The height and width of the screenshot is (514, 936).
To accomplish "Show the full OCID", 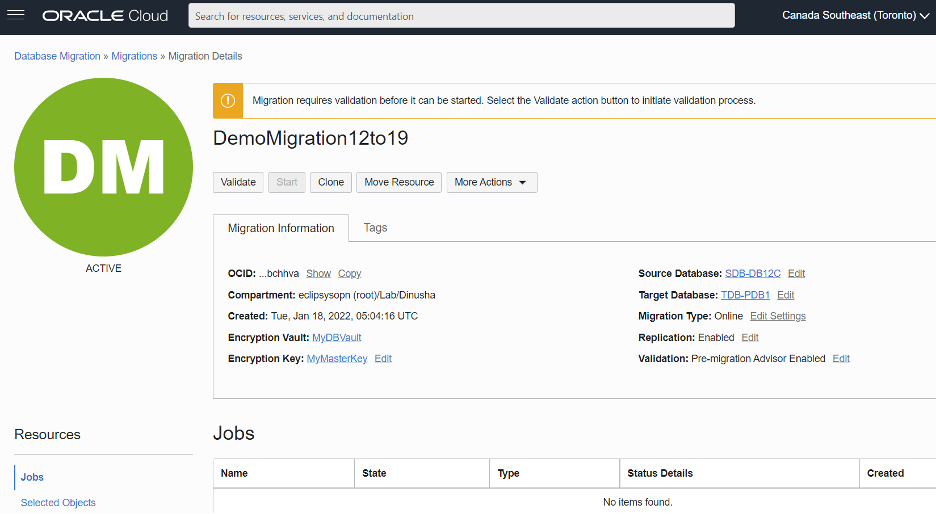I will pyautogui.click(x=318, y=273).
